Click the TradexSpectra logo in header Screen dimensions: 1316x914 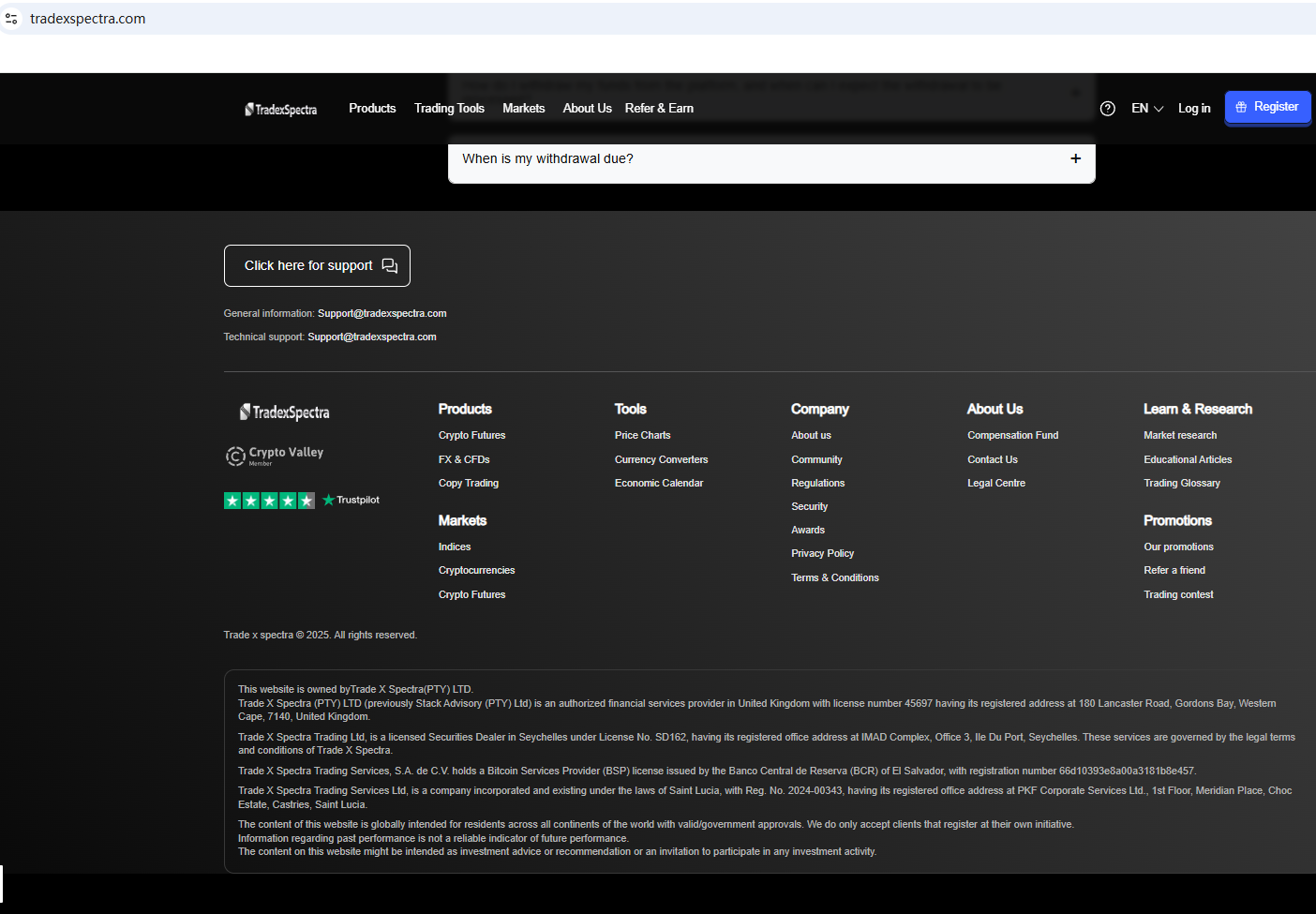coord(281,110)
